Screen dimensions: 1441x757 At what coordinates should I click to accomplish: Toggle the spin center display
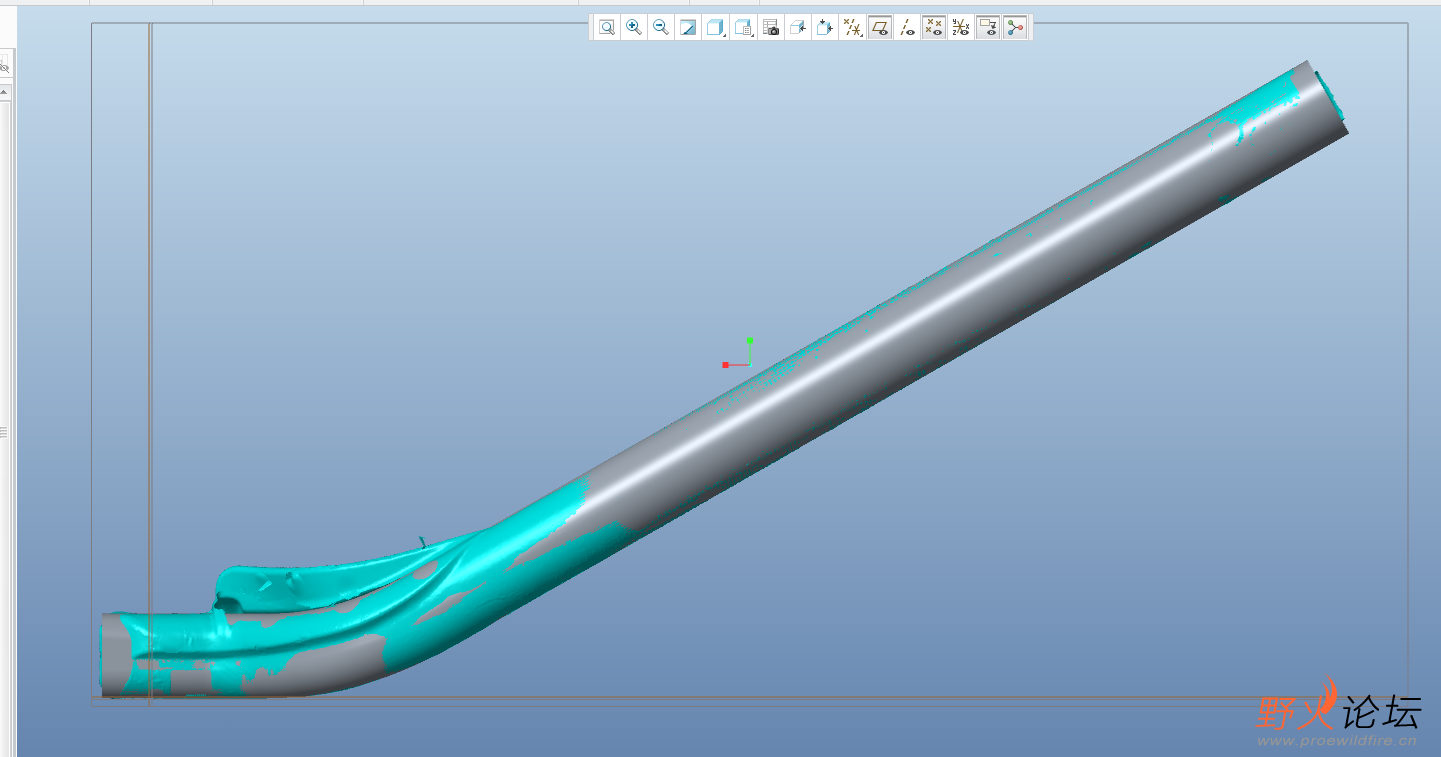click(x=1016, y=28)
